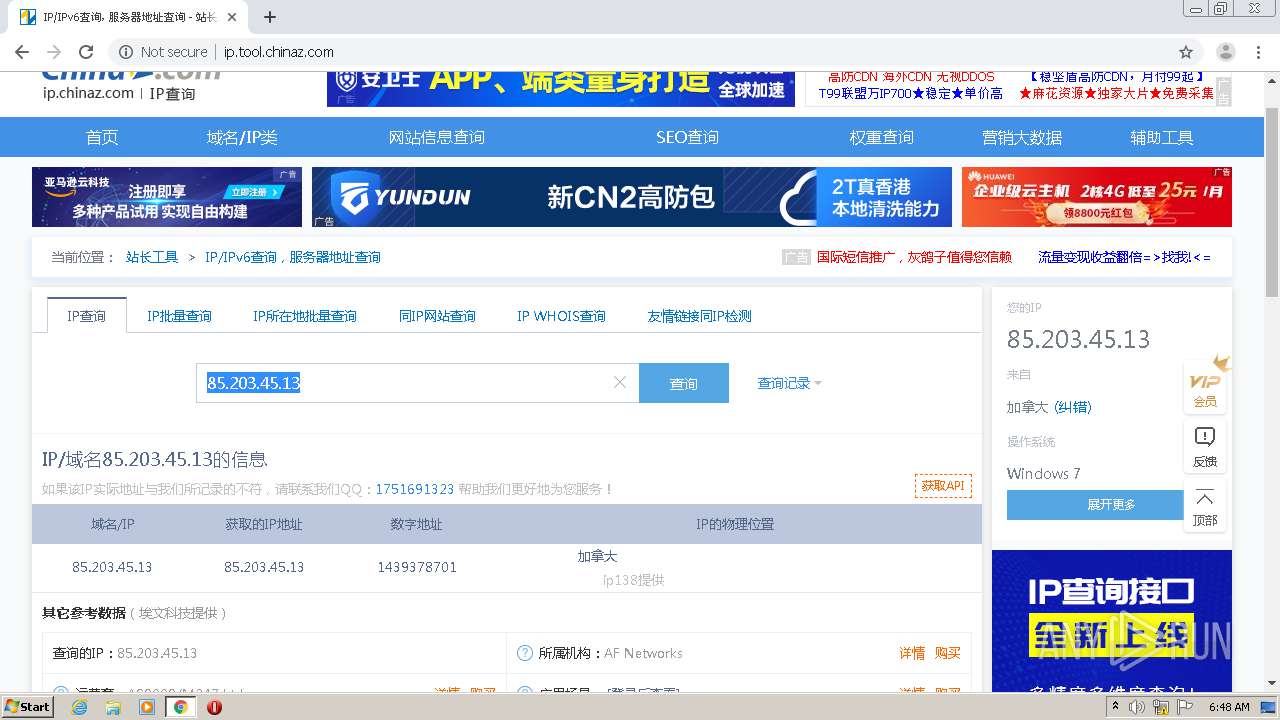Open the IP查询接口 sidebar banner
This screenshot has height=720, width=1280.
pyautogui.click(x=1111, y=620)
